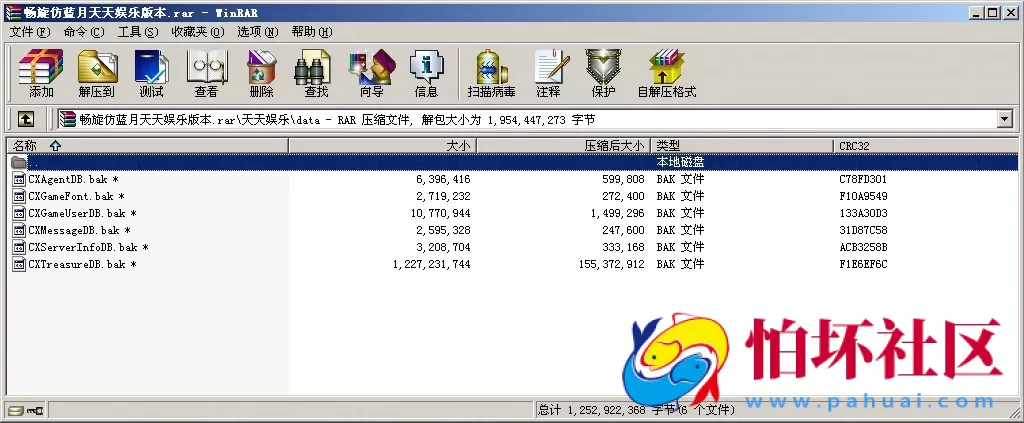
Task: Go up one folder level button
Action: pyautogui.click(x=25, y=119)
